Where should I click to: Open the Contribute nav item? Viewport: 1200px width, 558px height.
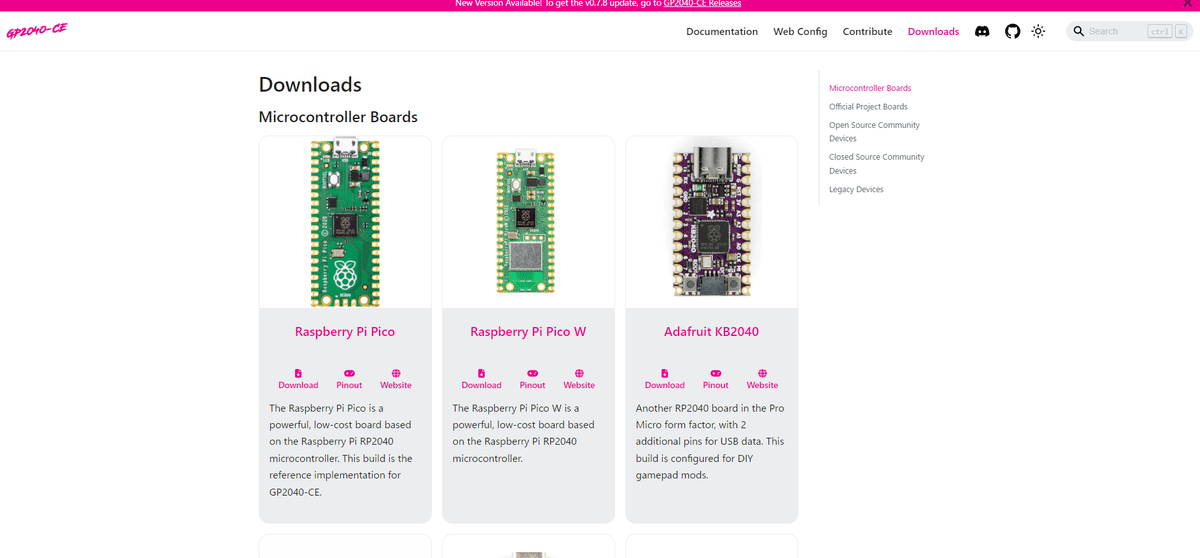point(867,31)
